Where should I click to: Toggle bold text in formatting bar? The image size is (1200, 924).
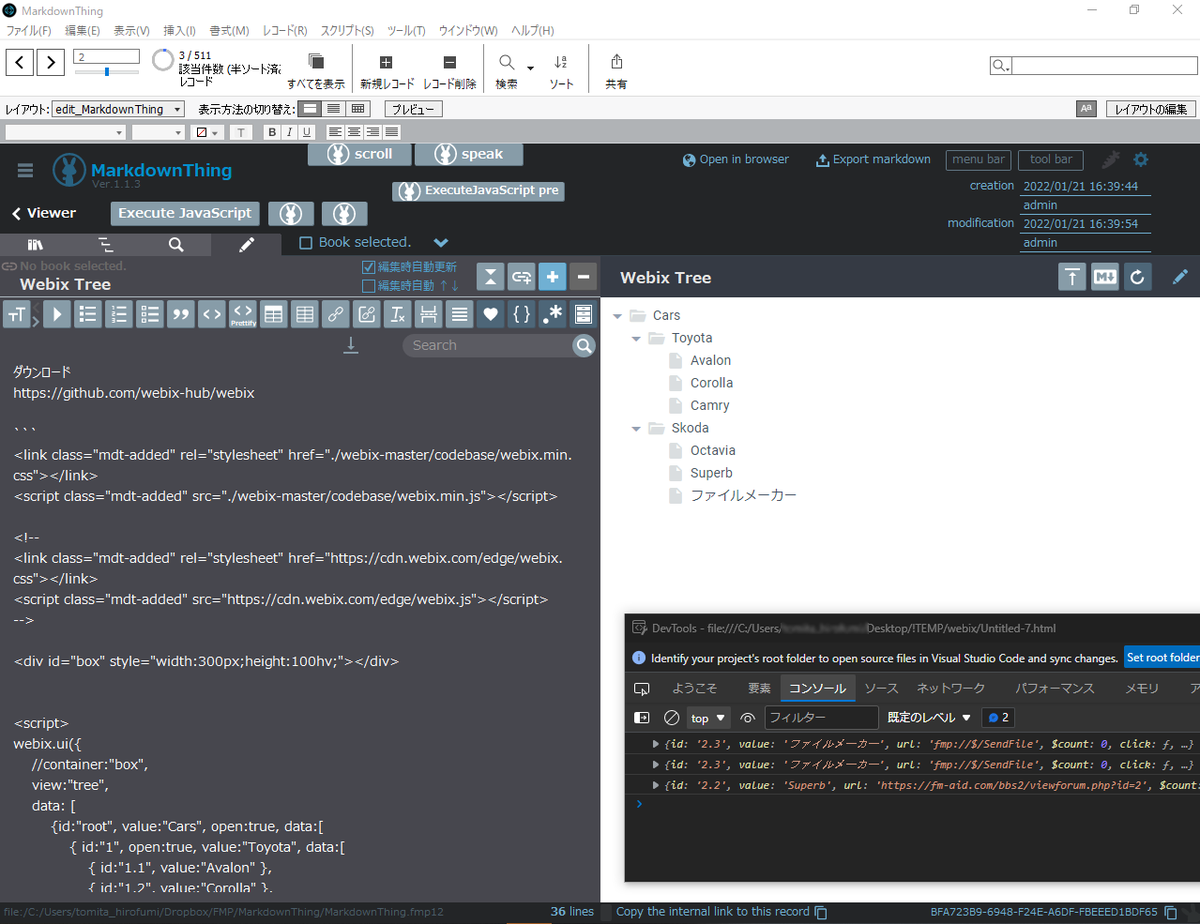[x=272, y=132]
